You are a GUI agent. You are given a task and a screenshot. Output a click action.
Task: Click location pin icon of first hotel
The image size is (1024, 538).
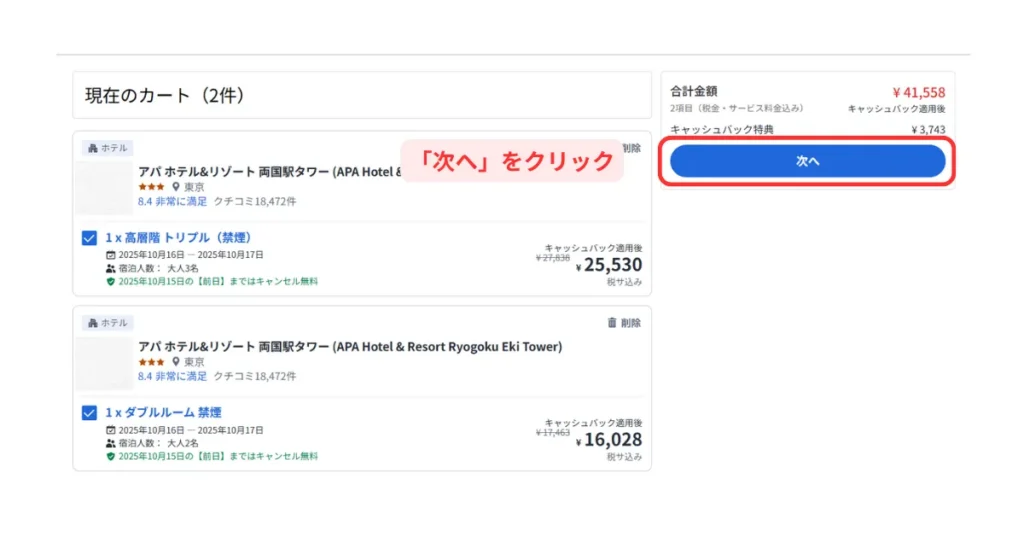point(176,187)
